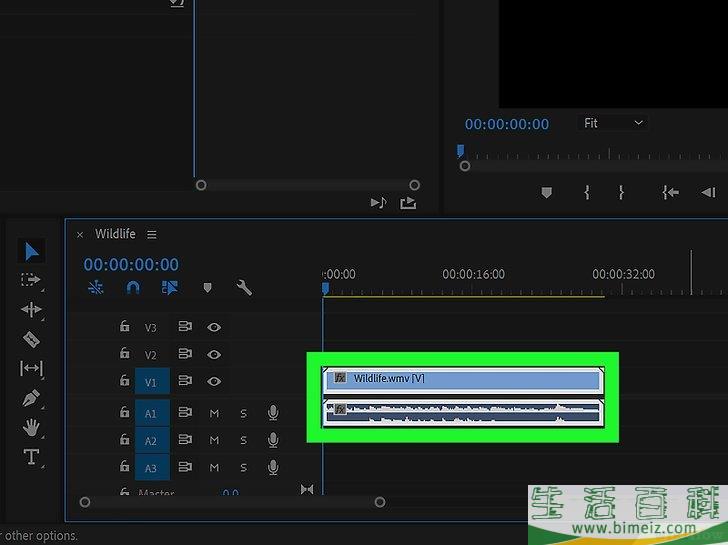This screenshot has width=728, height=545.
Task: Solo audio track A2
Action: (x=243, y=440)
